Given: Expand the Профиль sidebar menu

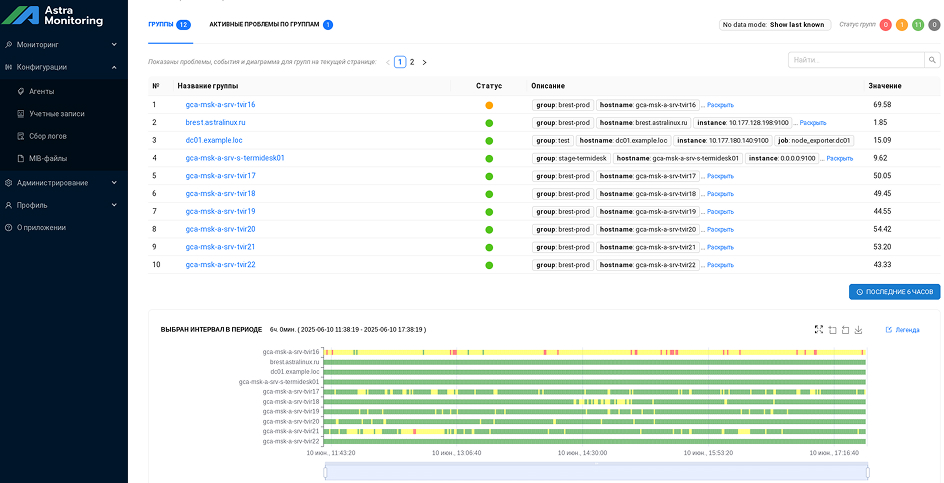Looking at the screenshot, I should click(64, 205).
